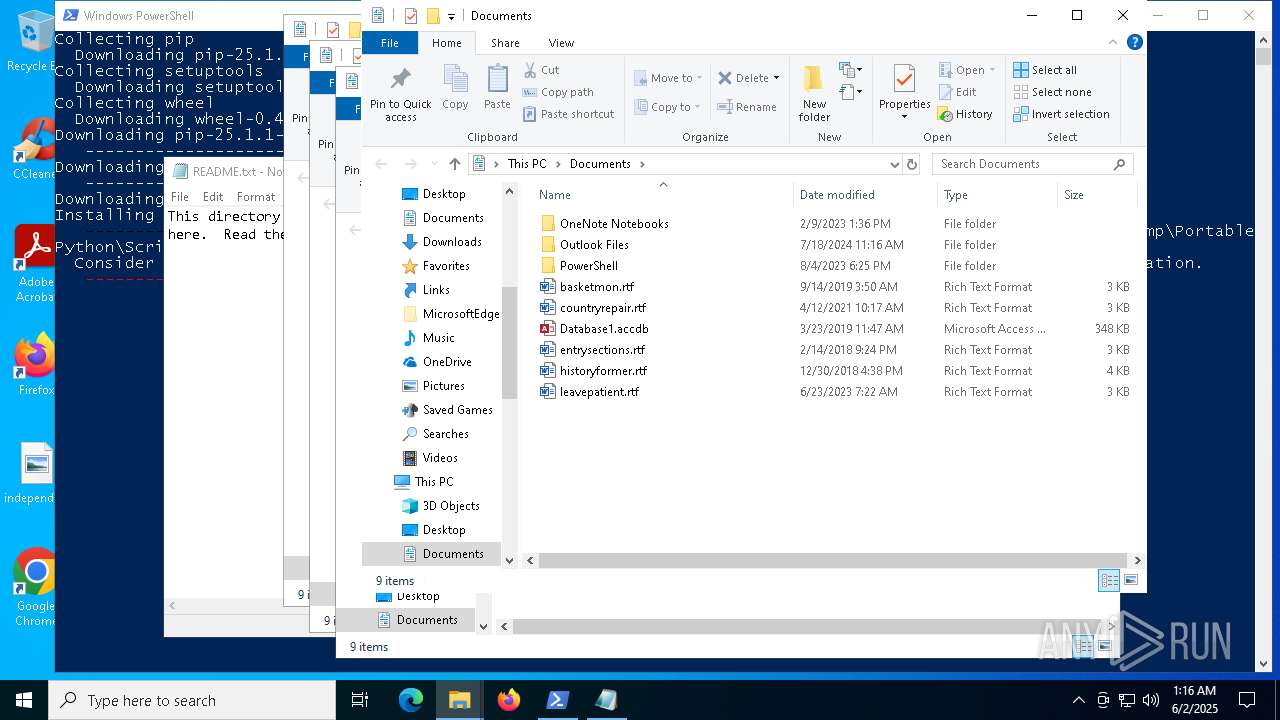Click the Cut command
This screenshot has height=720, width=1280.
(541, 70)
